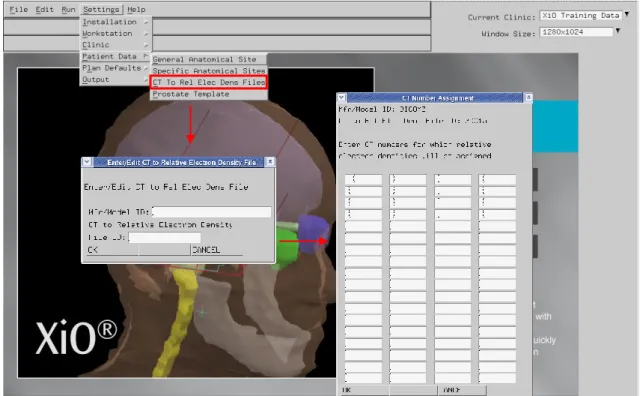Open window menu of CT Number Assignment dialog
640x396 pixels.
[x=342, y=98]
